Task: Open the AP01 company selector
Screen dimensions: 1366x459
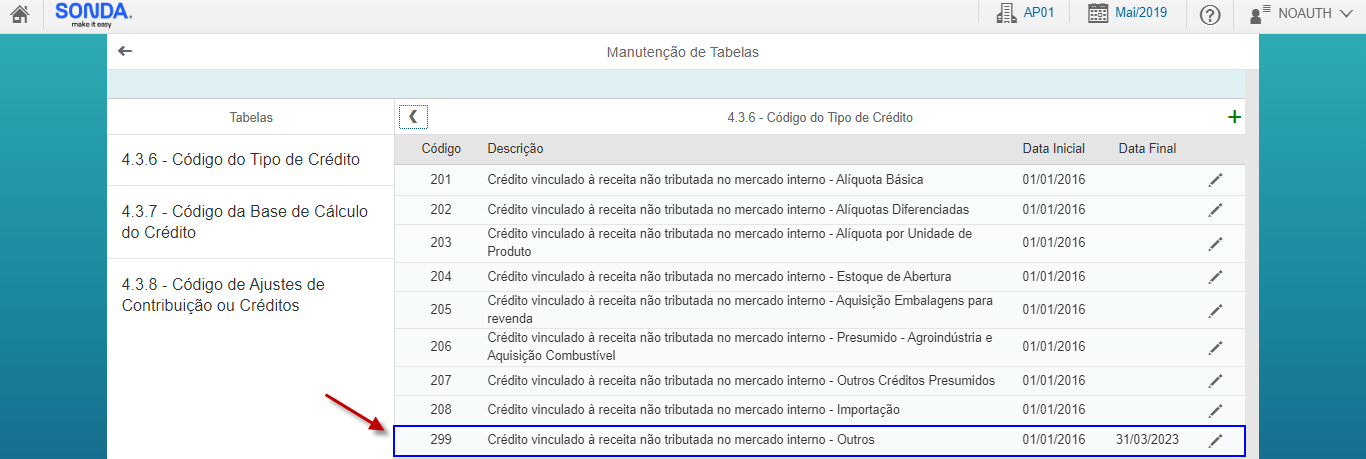Action: (x=1025, y=13)
